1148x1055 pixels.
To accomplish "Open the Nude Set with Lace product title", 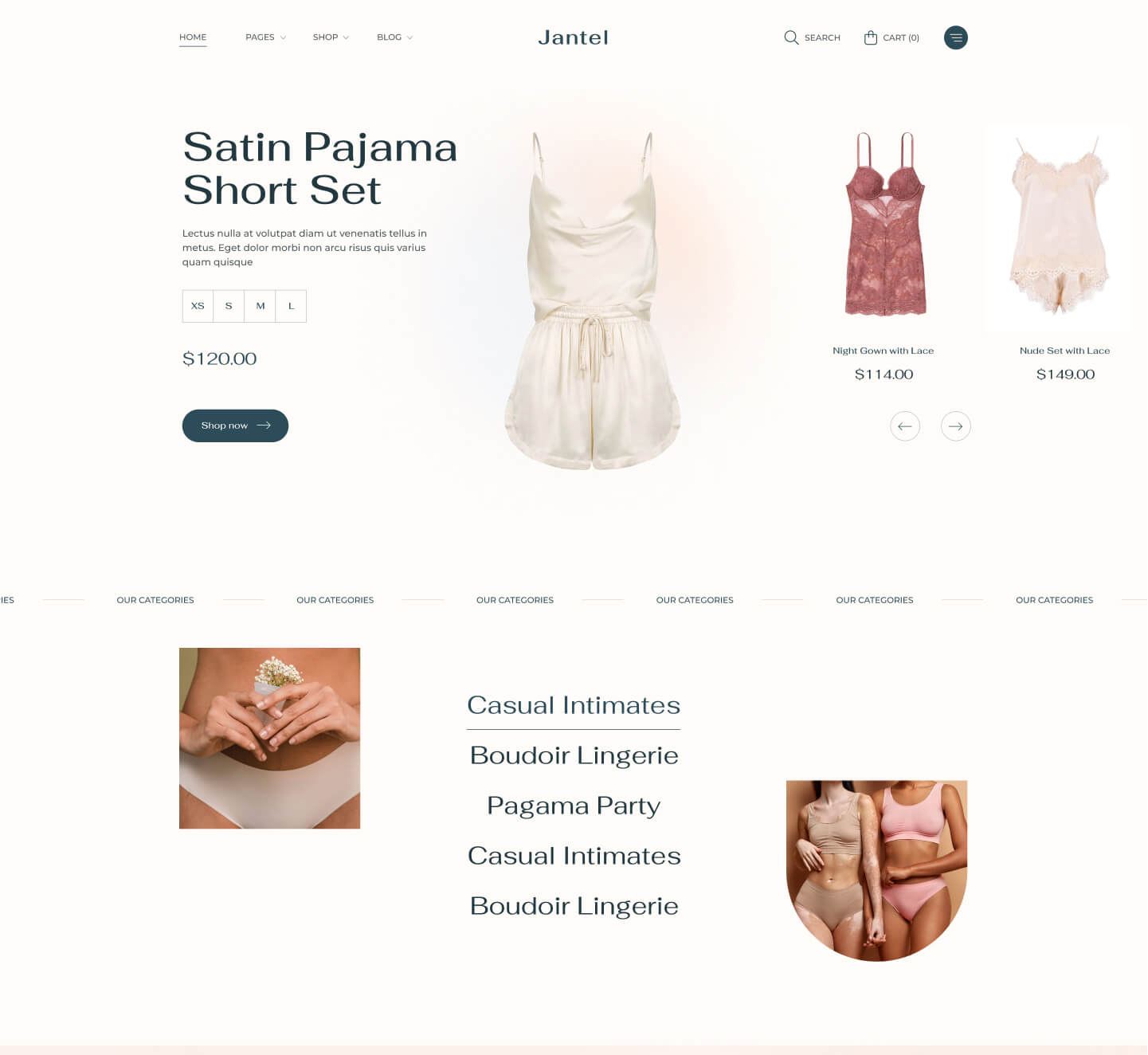I will coord(1064,351).
